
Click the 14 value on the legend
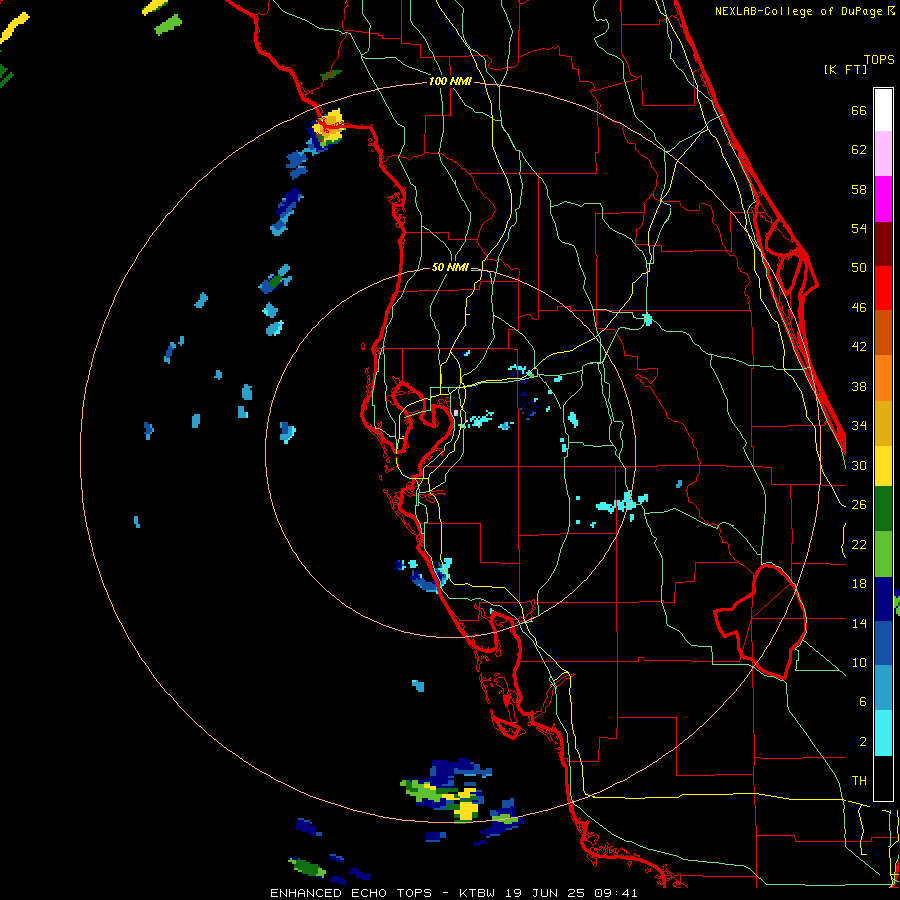coord(859,623)
